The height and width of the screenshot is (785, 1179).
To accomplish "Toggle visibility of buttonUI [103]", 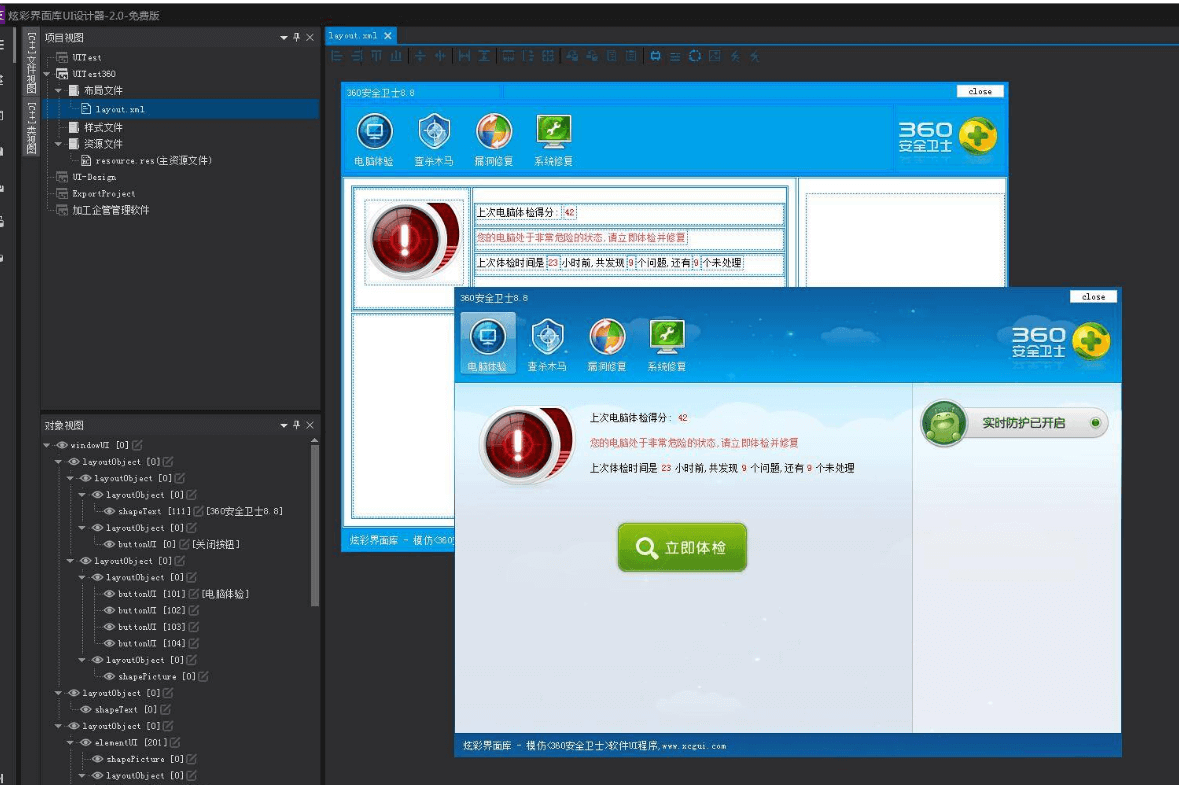I will 110,627.
